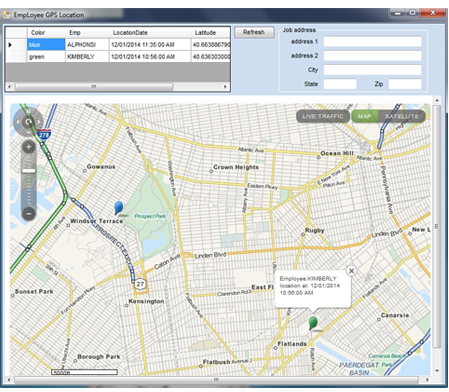This screenshot has height=392, width=449.
Task: Click the Route 27 shield on map
Action: coord(140,284)
